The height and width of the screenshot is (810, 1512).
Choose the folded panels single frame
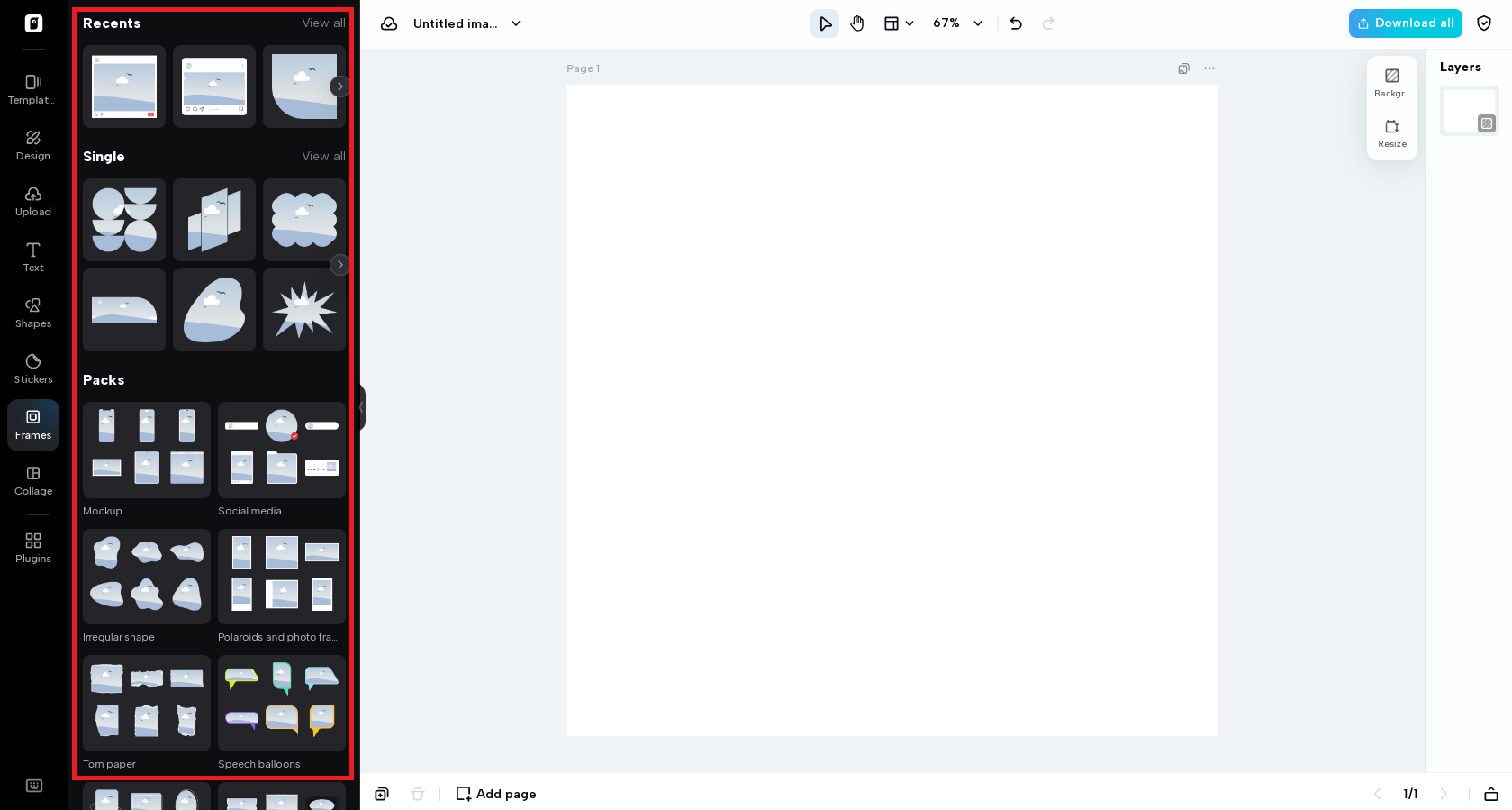214,220
